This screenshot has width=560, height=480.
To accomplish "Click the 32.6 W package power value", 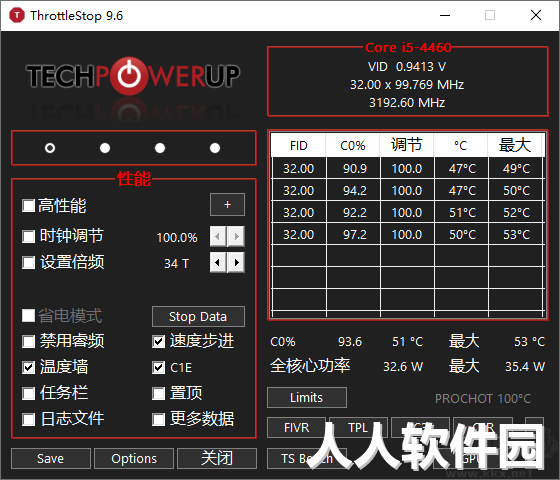I will (403, 366).
